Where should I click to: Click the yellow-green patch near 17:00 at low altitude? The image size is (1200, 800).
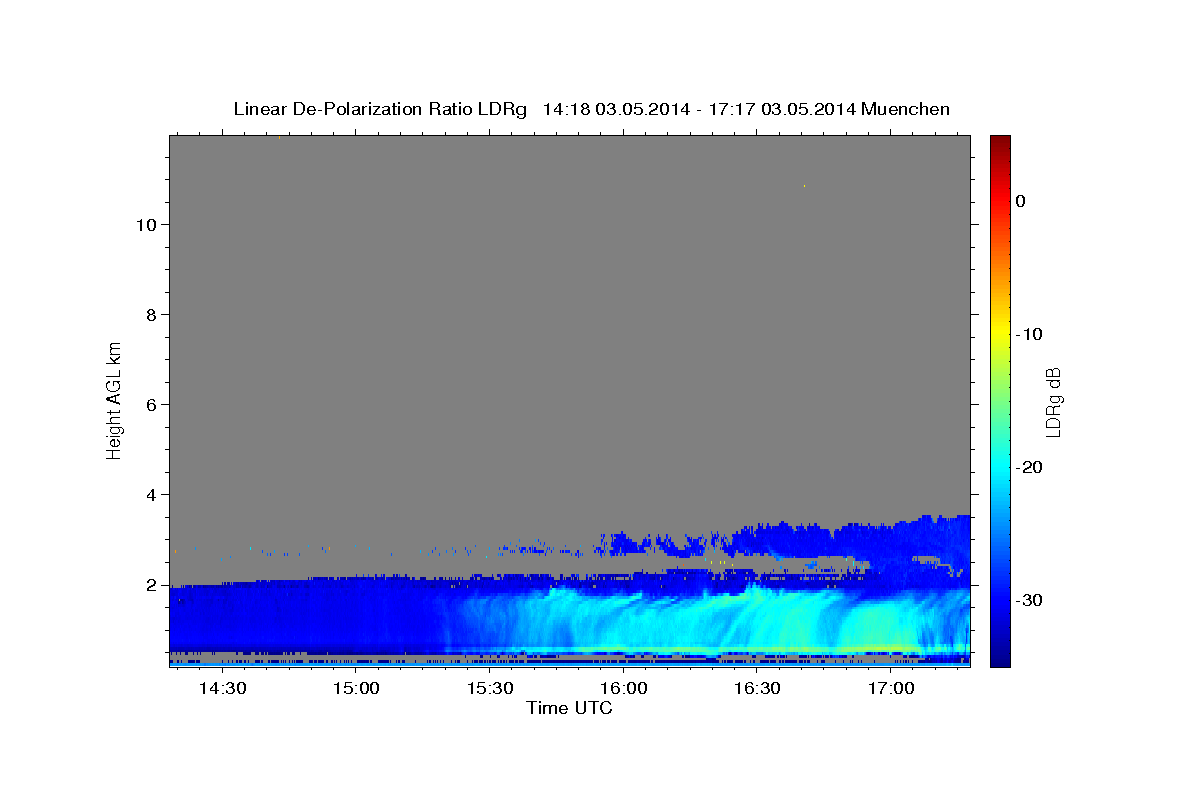tap(880, 630)
